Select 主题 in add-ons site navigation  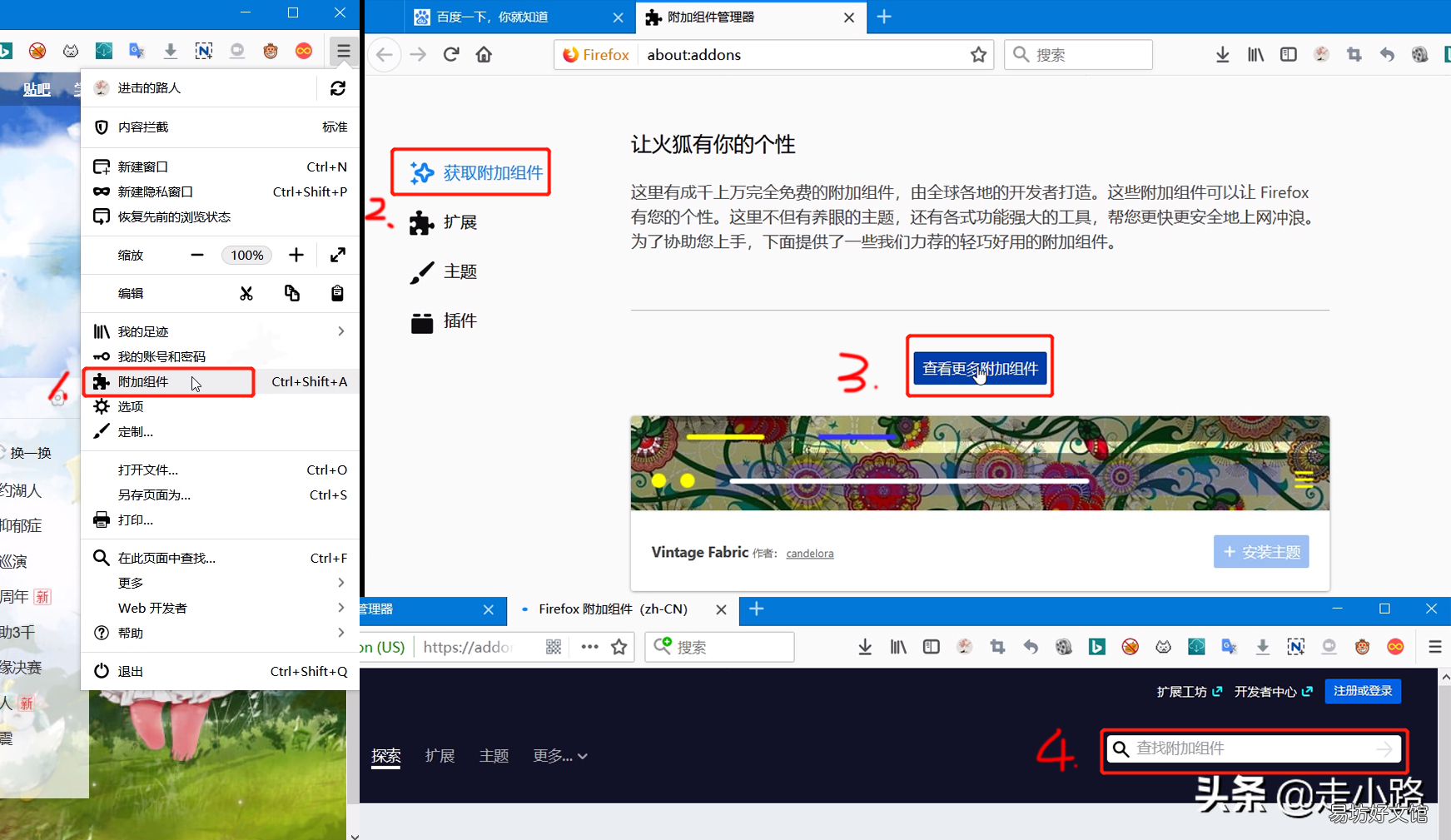[x=494, y=756]
